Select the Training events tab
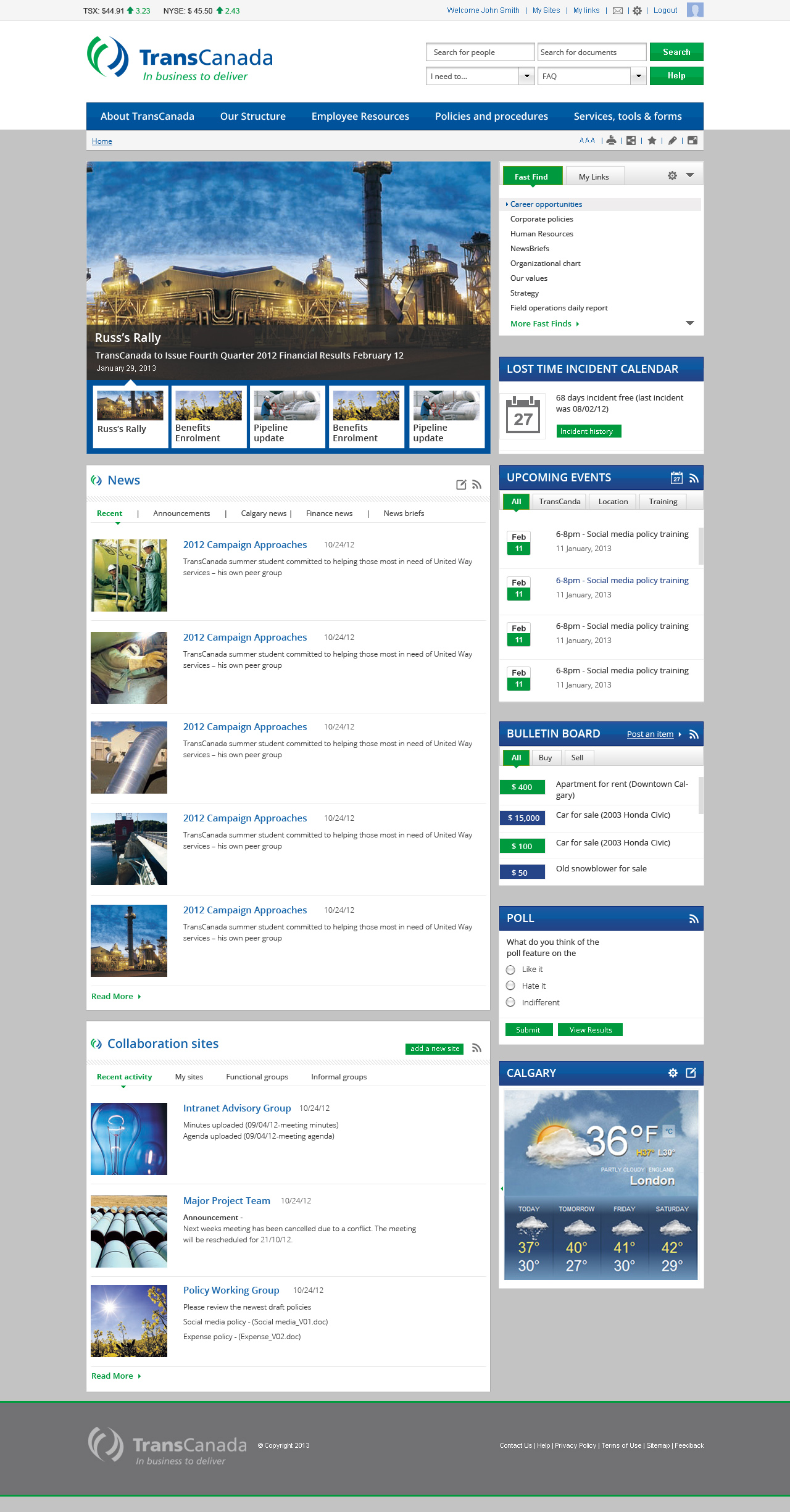Viewport: 790px width, 1512px height. (663, 502)
